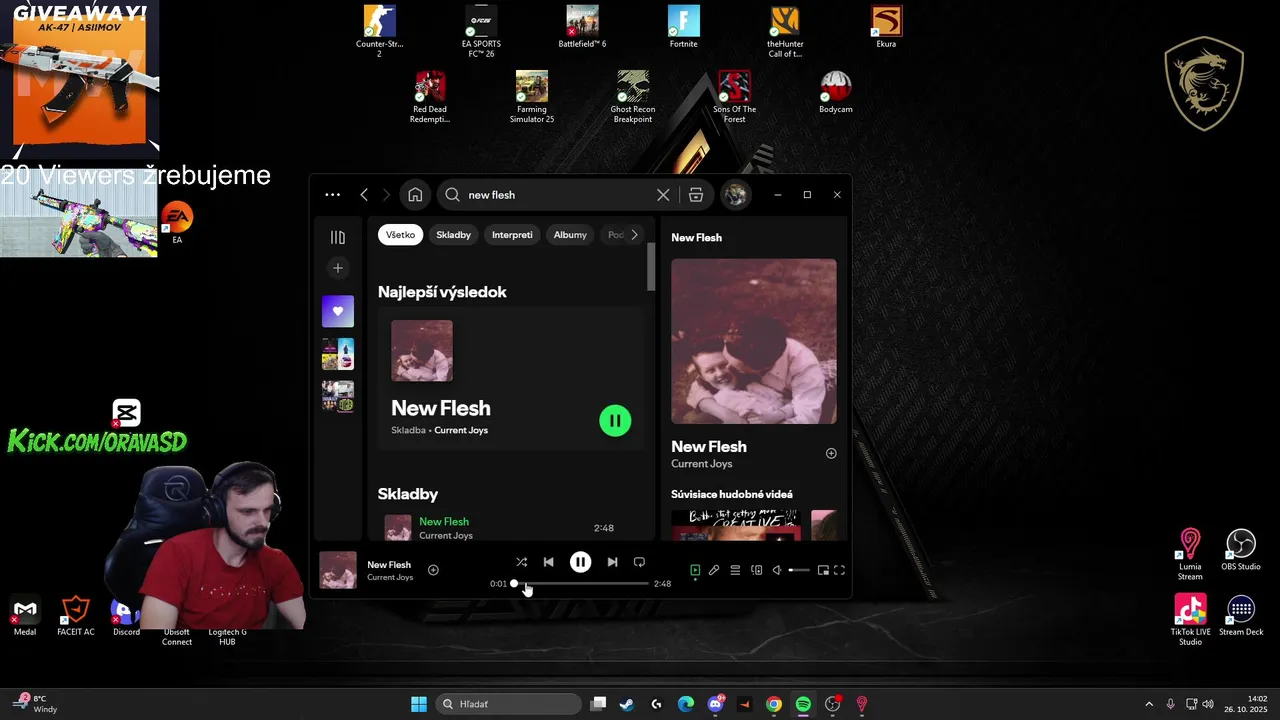Viewport: 1280px width, 720px height.
Task: Select Counter-Strike 2 desktop icon
Action: 379,31
